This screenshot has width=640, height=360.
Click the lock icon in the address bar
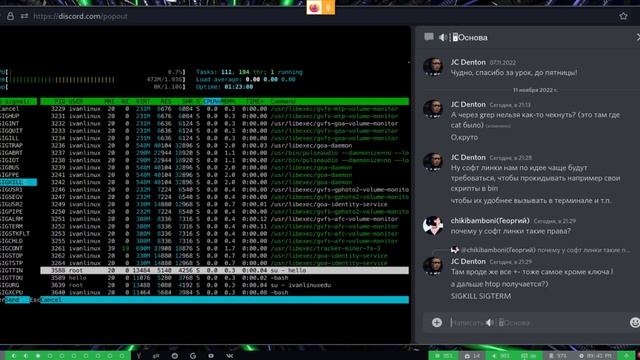[x=10, y=16]
